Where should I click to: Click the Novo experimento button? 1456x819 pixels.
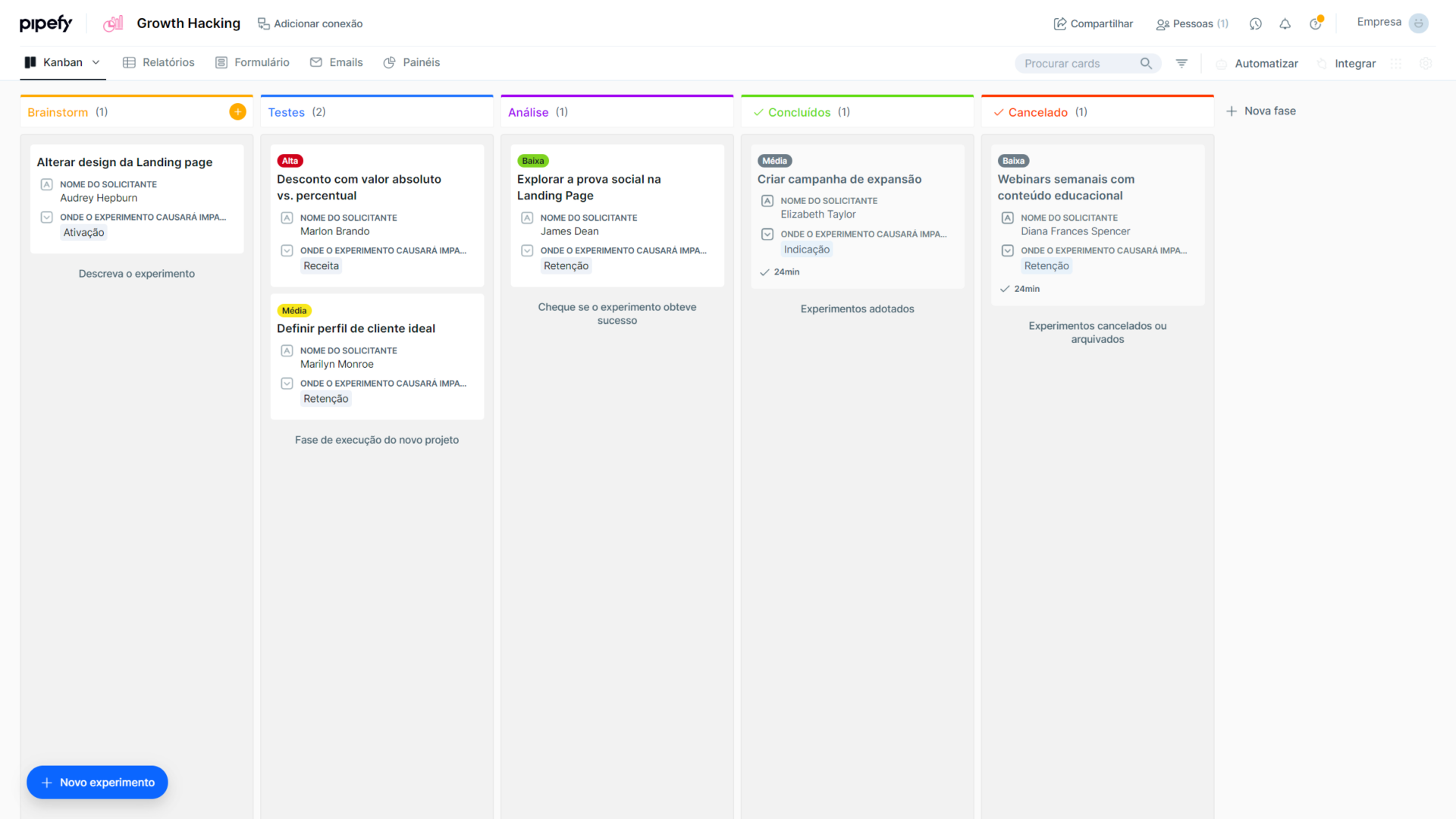[97, 782]
